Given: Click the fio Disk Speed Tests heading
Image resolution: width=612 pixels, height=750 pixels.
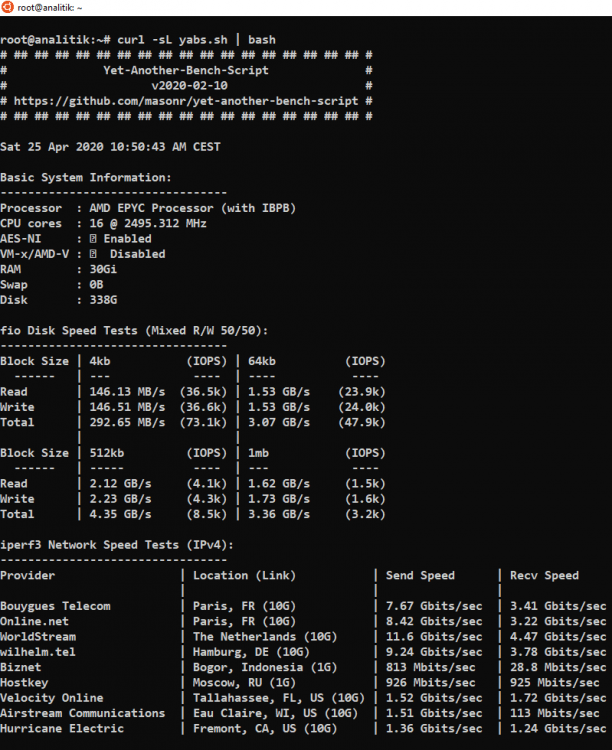Looking at the screenshot, I should [x=134, y=330].
